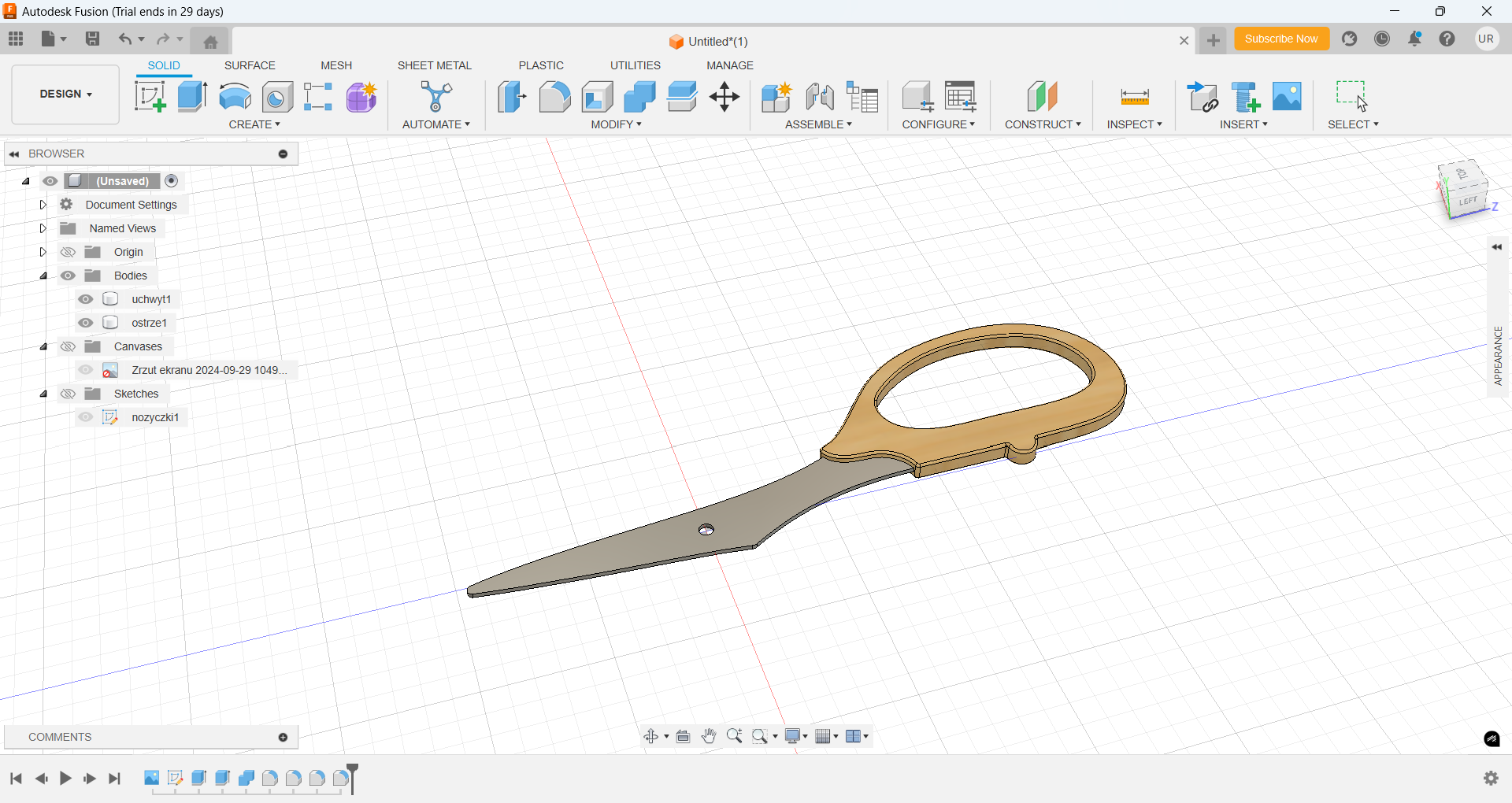The height and width of the screenshot is (803, 1512).
Task: Open the Bill of Materials icon
Action: [862, 97]
